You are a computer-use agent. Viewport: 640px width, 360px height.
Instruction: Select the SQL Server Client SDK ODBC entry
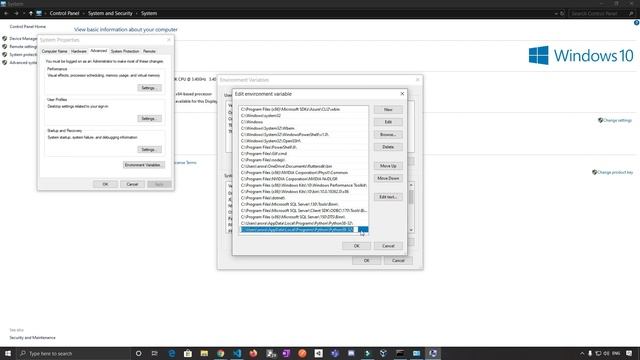point(304,211)
